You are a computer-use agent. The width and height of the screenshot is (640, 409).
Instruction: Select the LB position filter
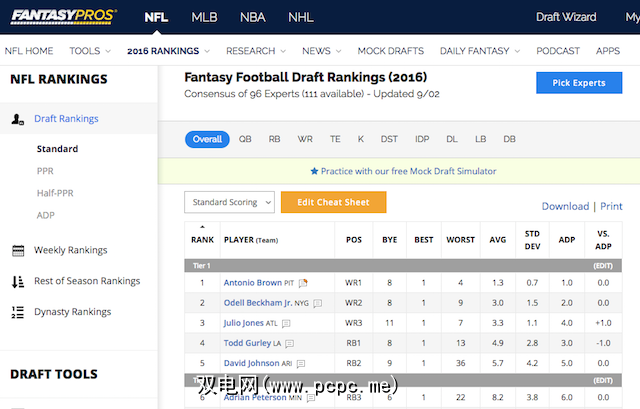pyautogui.click(x=480, y=139)
